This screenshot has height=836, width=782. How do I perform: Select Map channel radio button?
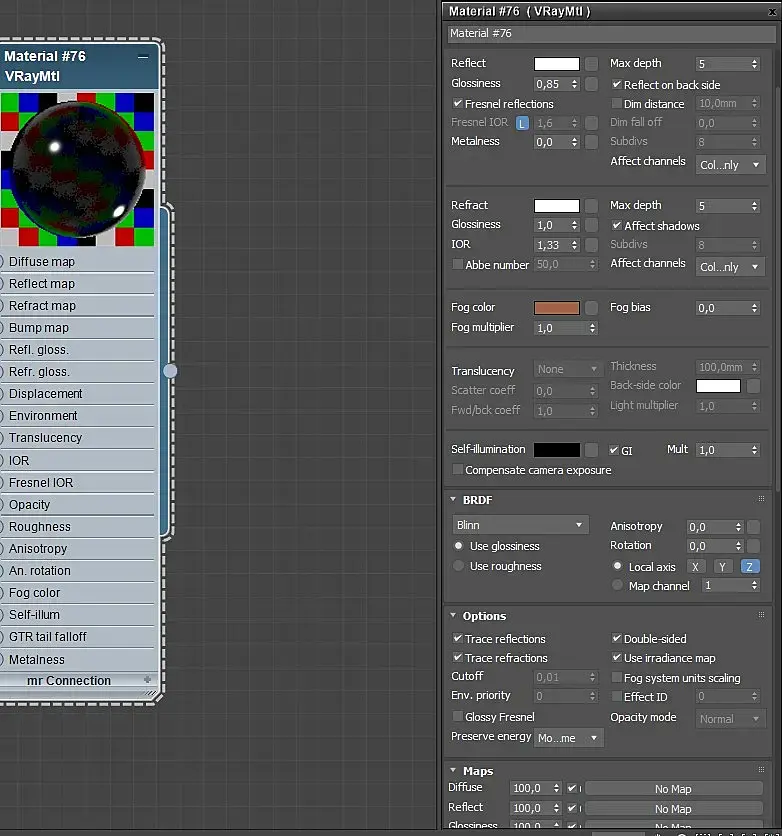point(617,585)
